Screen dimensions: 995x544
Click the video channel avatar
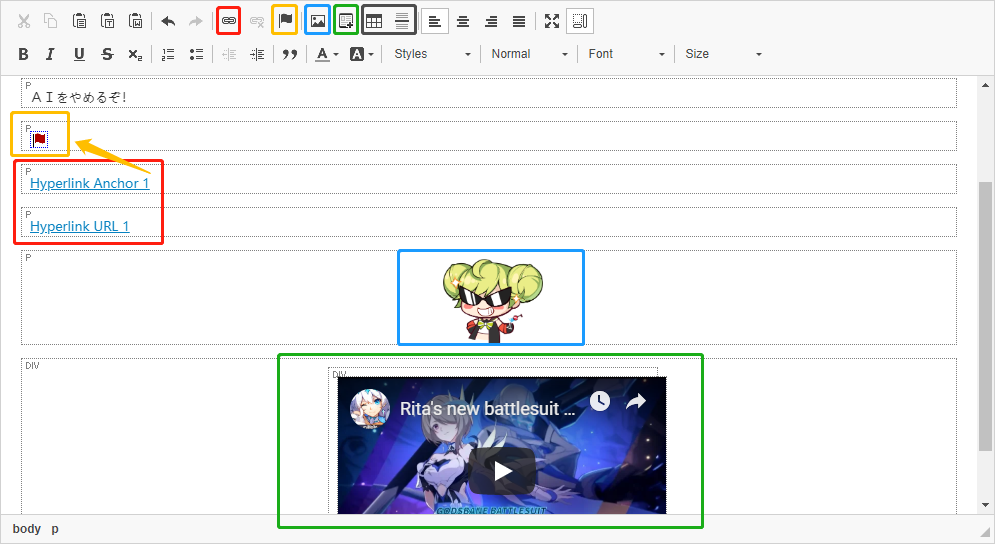tap(371, 409)
